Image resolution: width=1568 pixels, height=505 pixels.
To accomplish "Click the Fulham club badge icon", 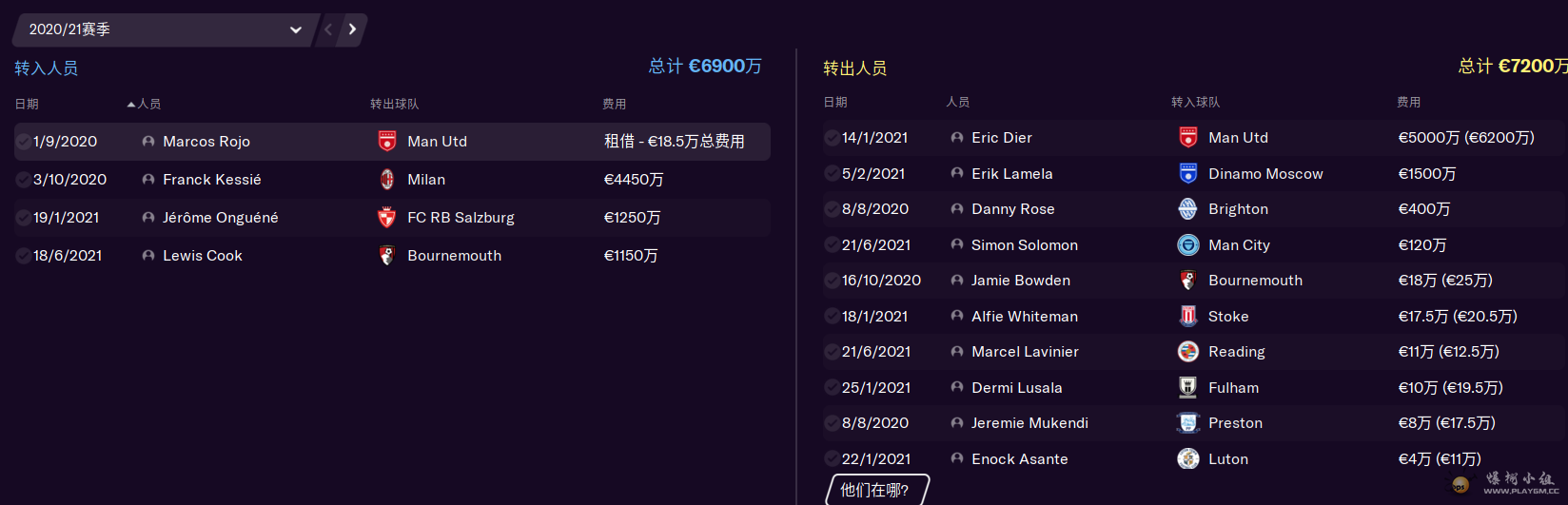I will 1188,388.
